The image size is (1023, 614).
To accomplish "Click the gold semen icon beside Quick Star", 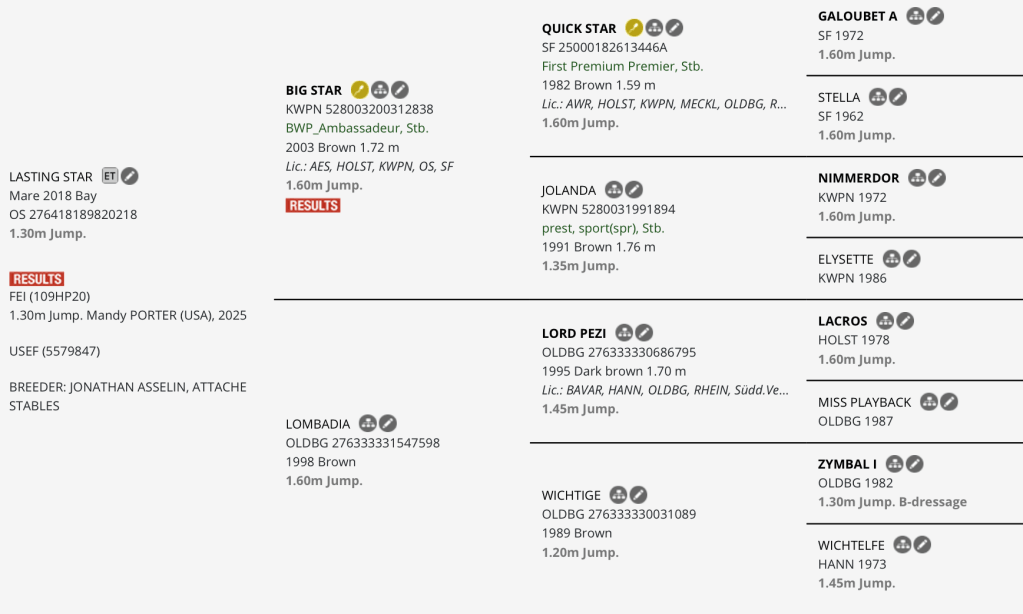I will 634,28.
